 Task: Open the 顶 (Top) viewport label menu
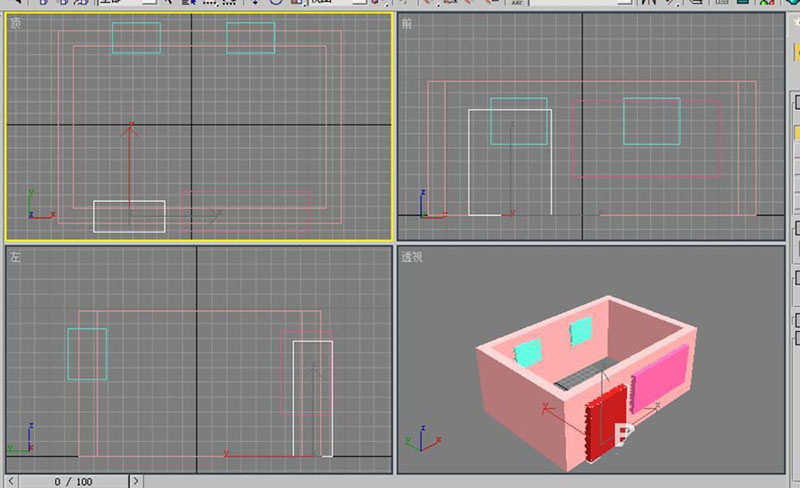pos(15,23)
